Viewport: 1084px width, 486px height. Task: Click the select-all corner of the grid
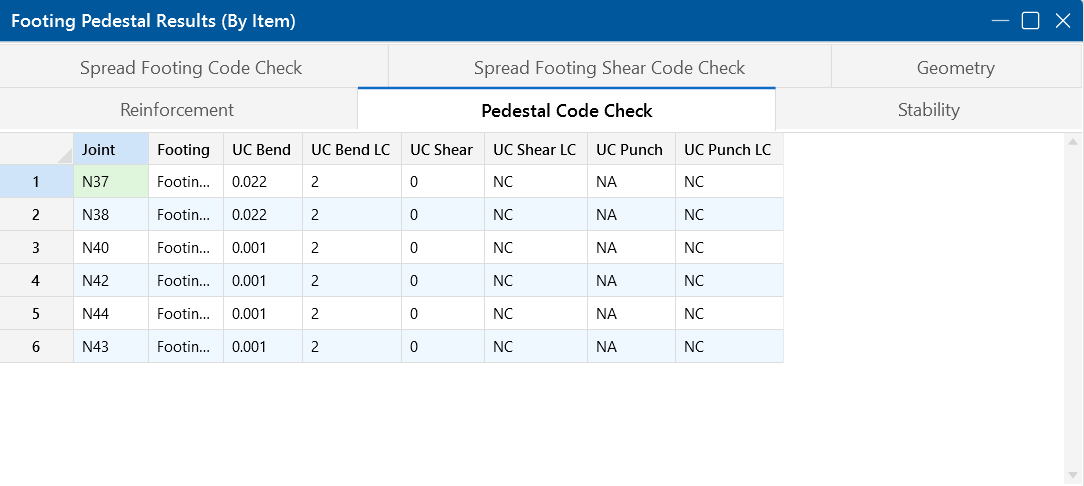click(x=36, y=150)
